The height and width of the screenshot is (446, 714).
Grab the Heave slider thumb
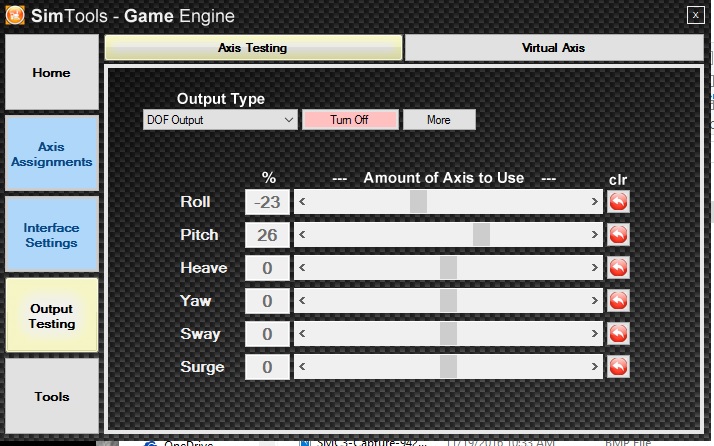448,267
